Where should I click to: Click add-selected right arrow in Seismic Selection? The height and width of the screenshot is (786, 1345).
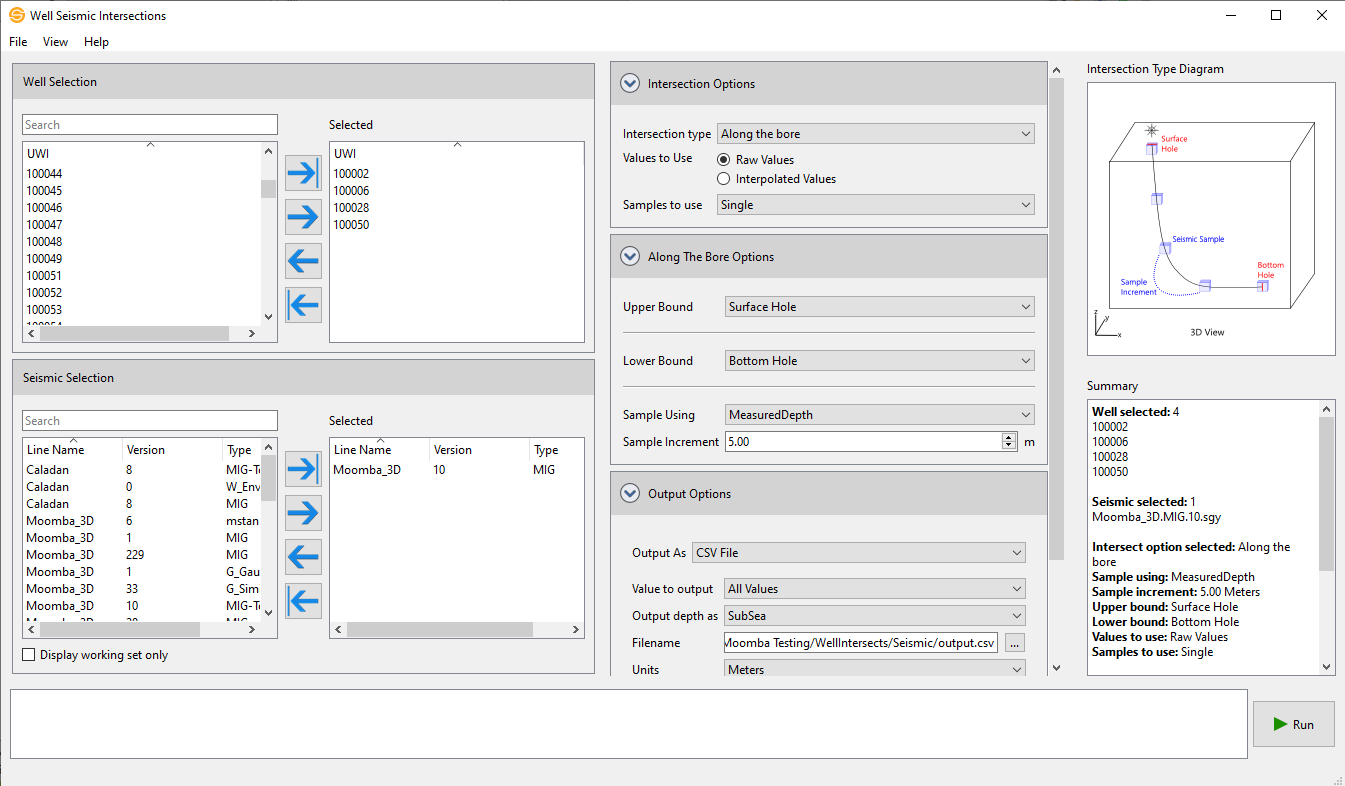[303, 513]
